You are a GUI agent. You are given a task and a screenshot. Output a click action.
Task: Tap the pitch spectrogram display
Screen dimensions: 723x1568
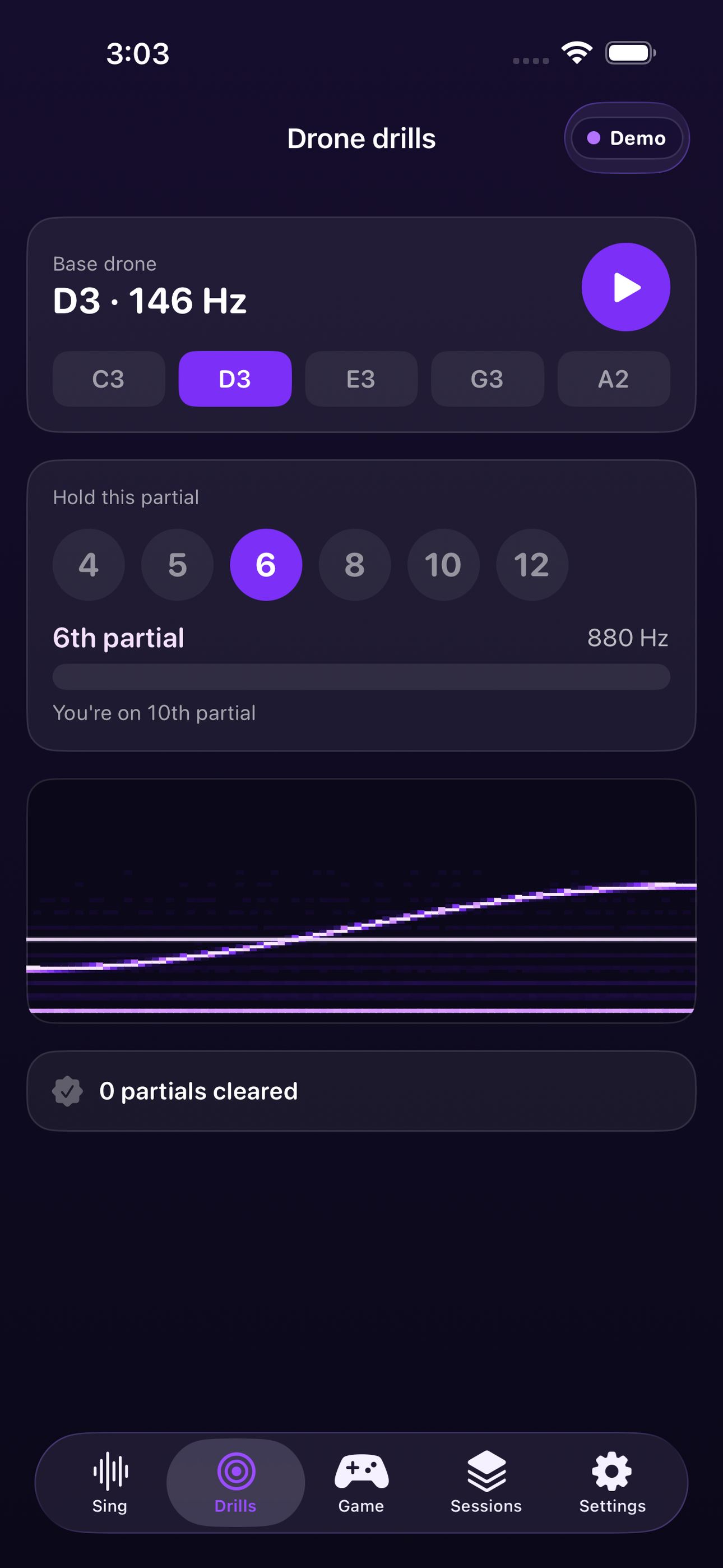click(361, 901)
